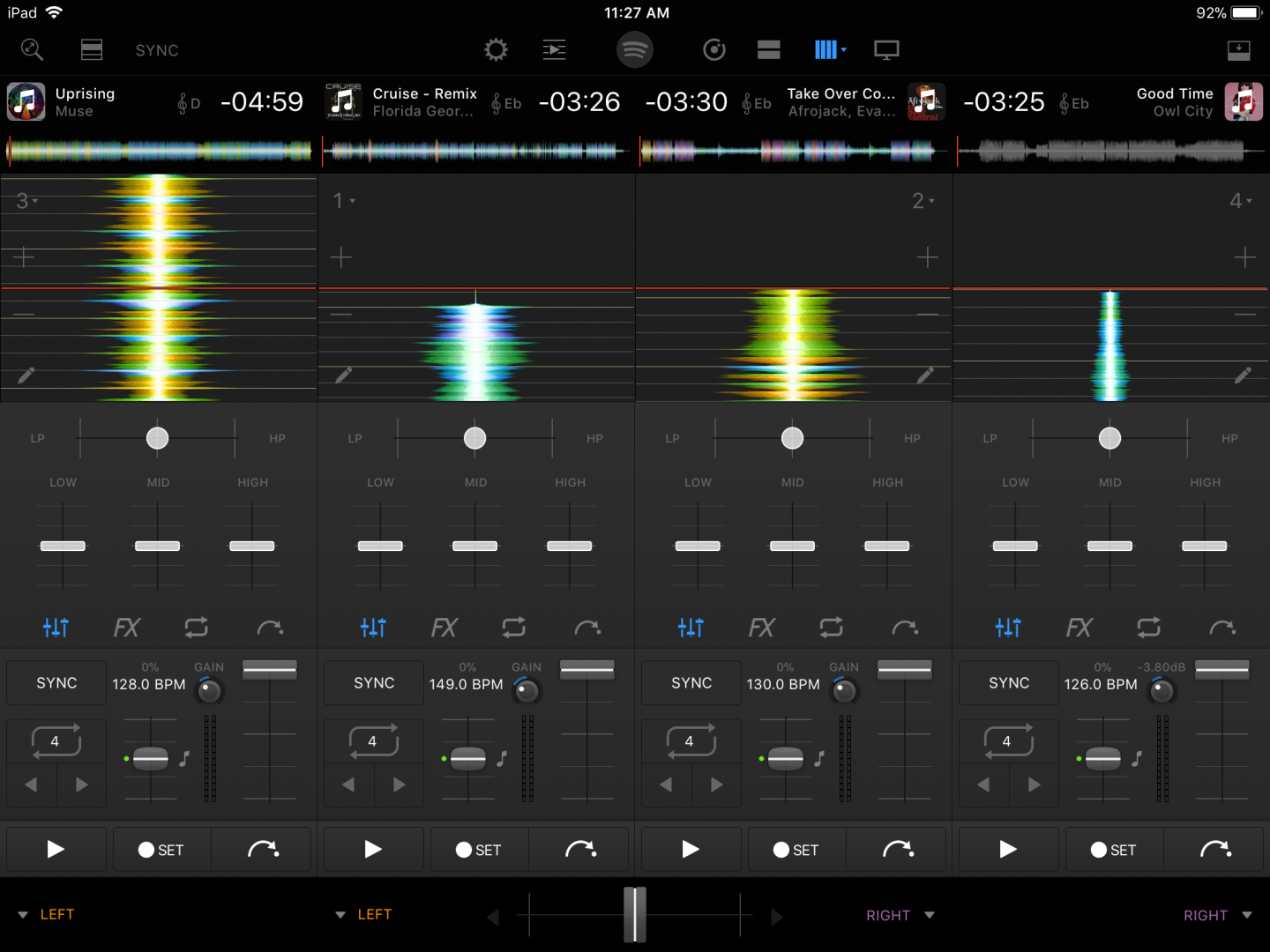Start recording with the record icon

click(x=714, y=50)
